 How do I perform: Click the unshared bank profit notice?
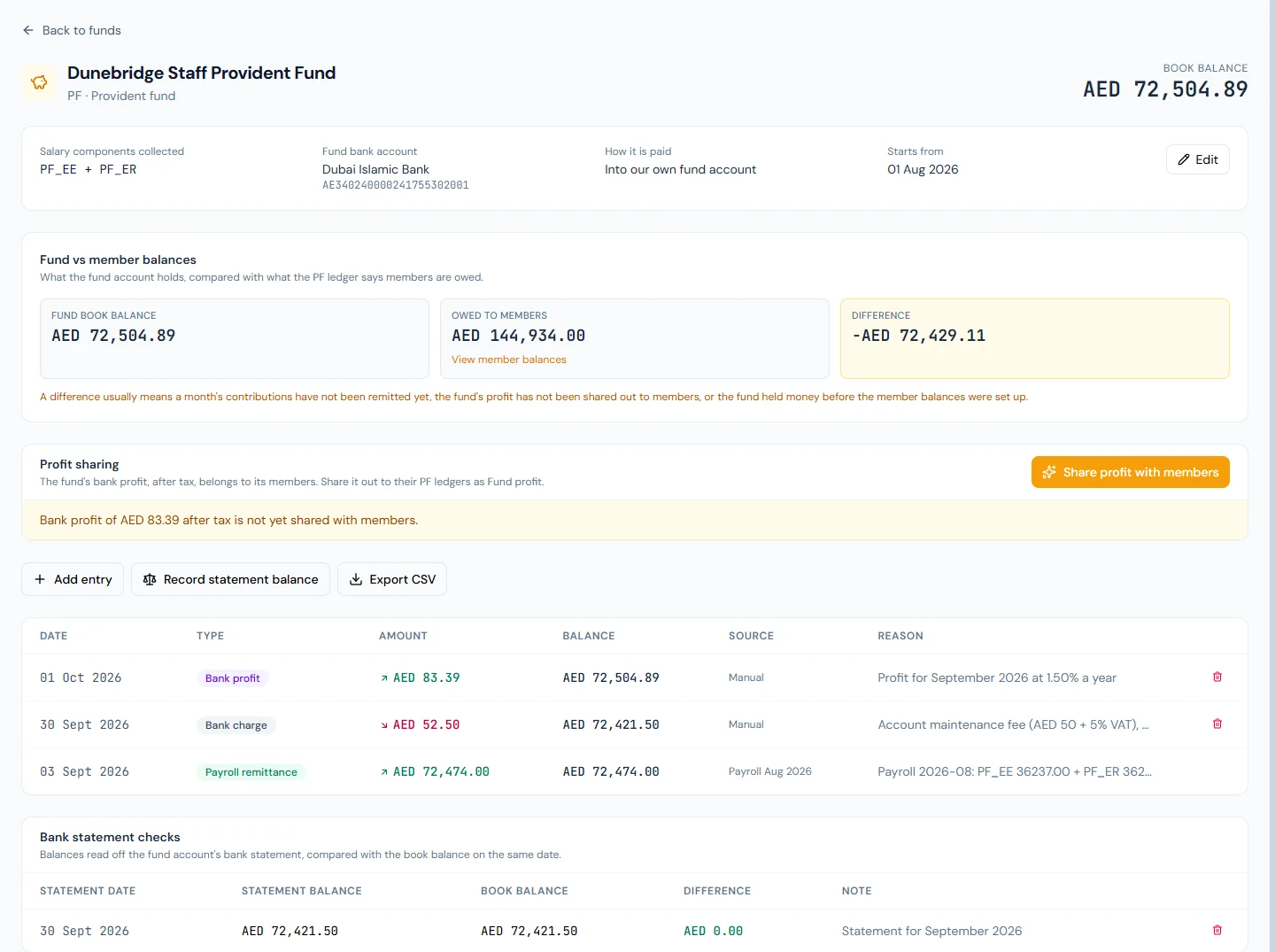pos(635,520)
